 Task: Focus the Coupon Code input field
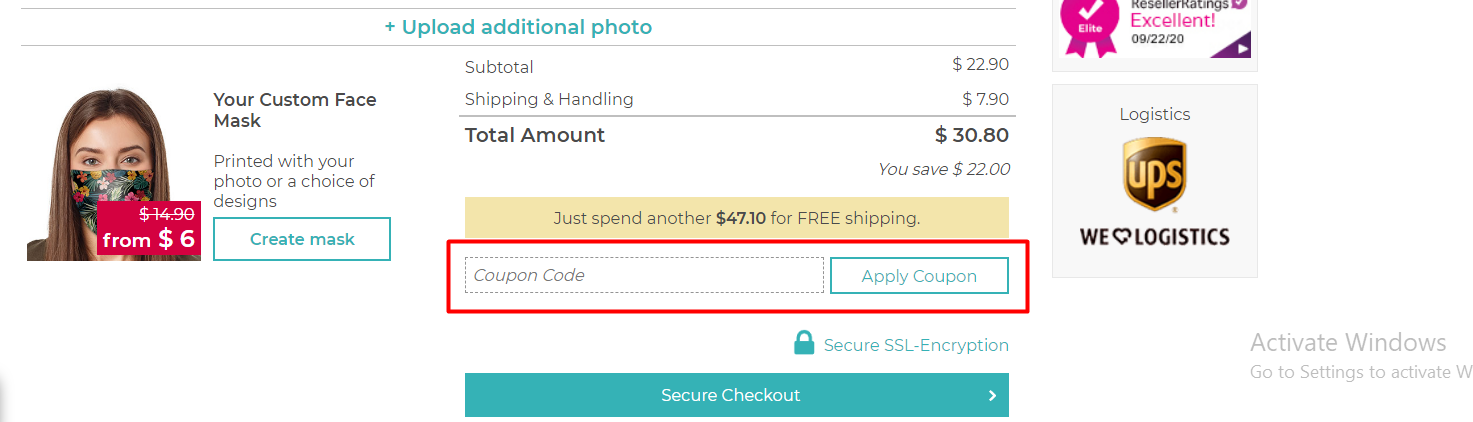(x=644, y=275)
